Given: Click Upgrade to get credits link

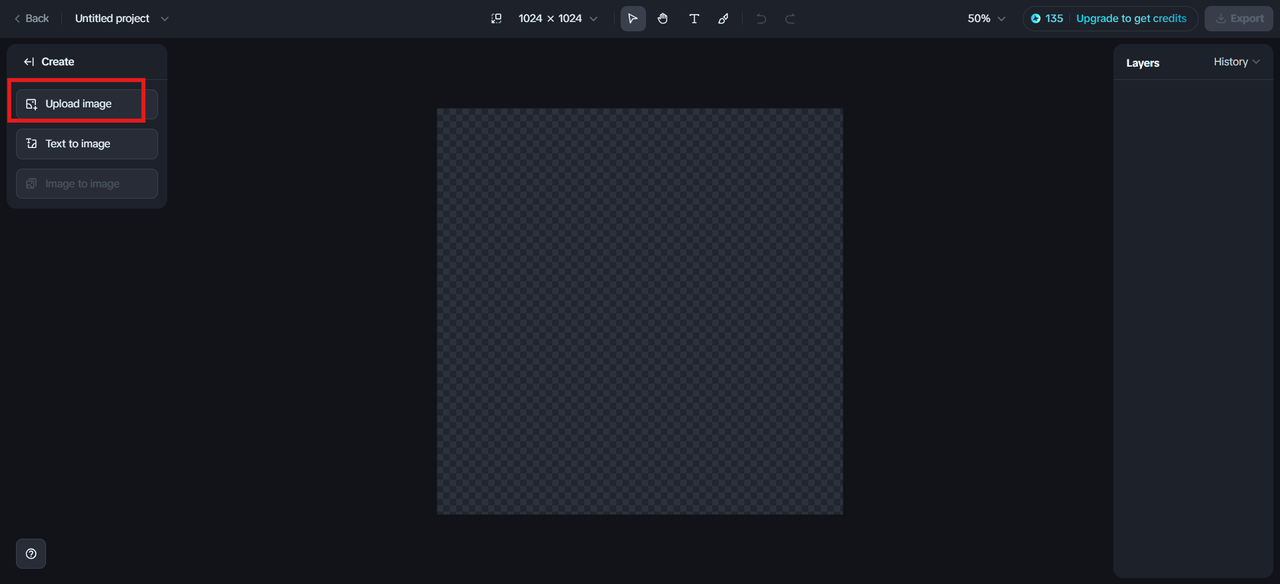Looking at the screenshot, I should 1131,18.
